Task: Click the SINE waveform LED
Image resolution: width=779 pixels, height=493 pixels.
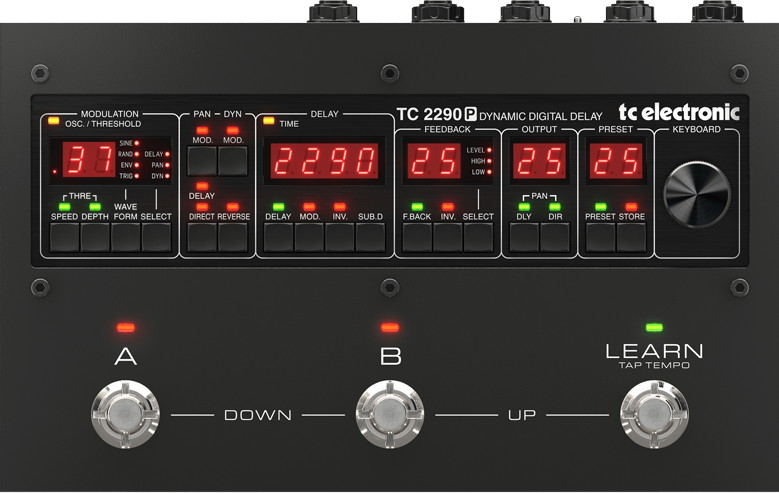Action: (137, 143)
